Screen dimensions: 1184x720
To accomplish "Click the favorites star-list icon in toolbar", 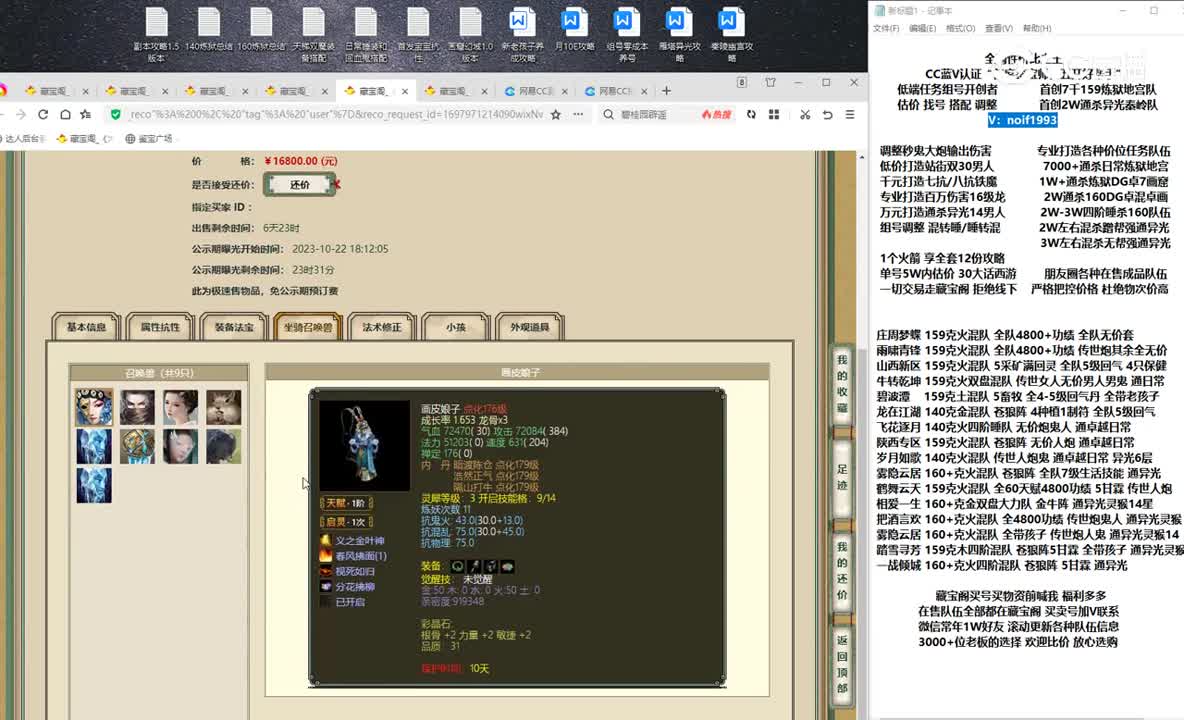I will click(86, 114).
